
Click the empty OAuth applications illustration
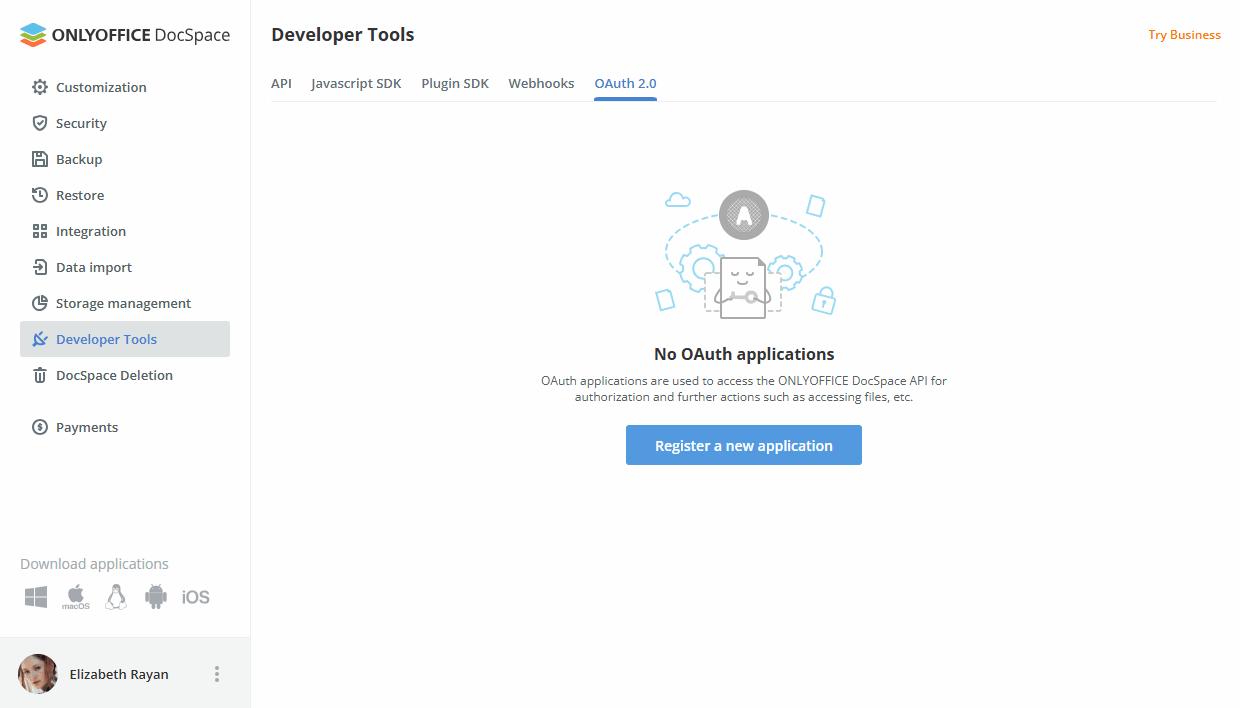(x=744, y=255)
